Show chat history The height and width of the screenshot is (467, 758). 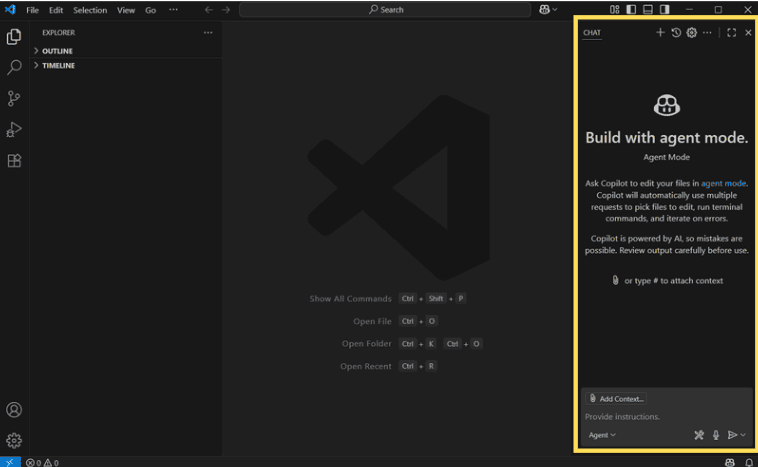pyautogui.click(x=676, y=32)
